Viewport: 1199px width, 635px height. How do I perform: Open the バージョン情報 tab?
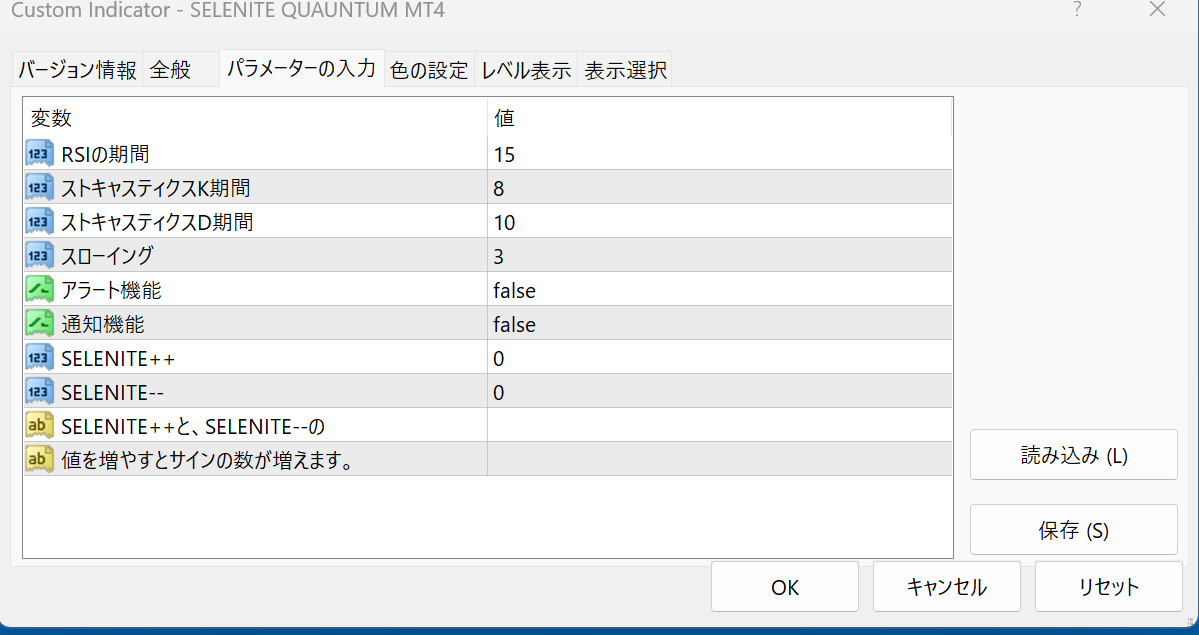coord(77,70)
